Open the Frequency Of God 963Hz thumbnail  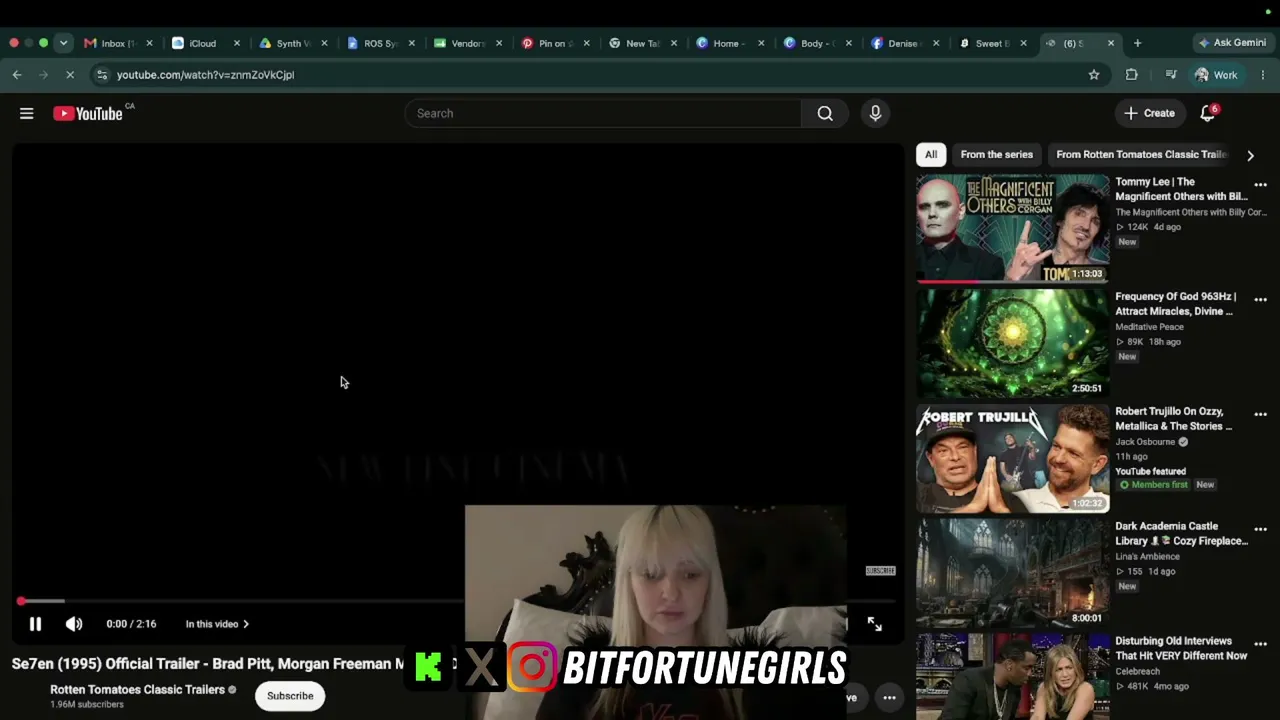(x=1012, y=344)
